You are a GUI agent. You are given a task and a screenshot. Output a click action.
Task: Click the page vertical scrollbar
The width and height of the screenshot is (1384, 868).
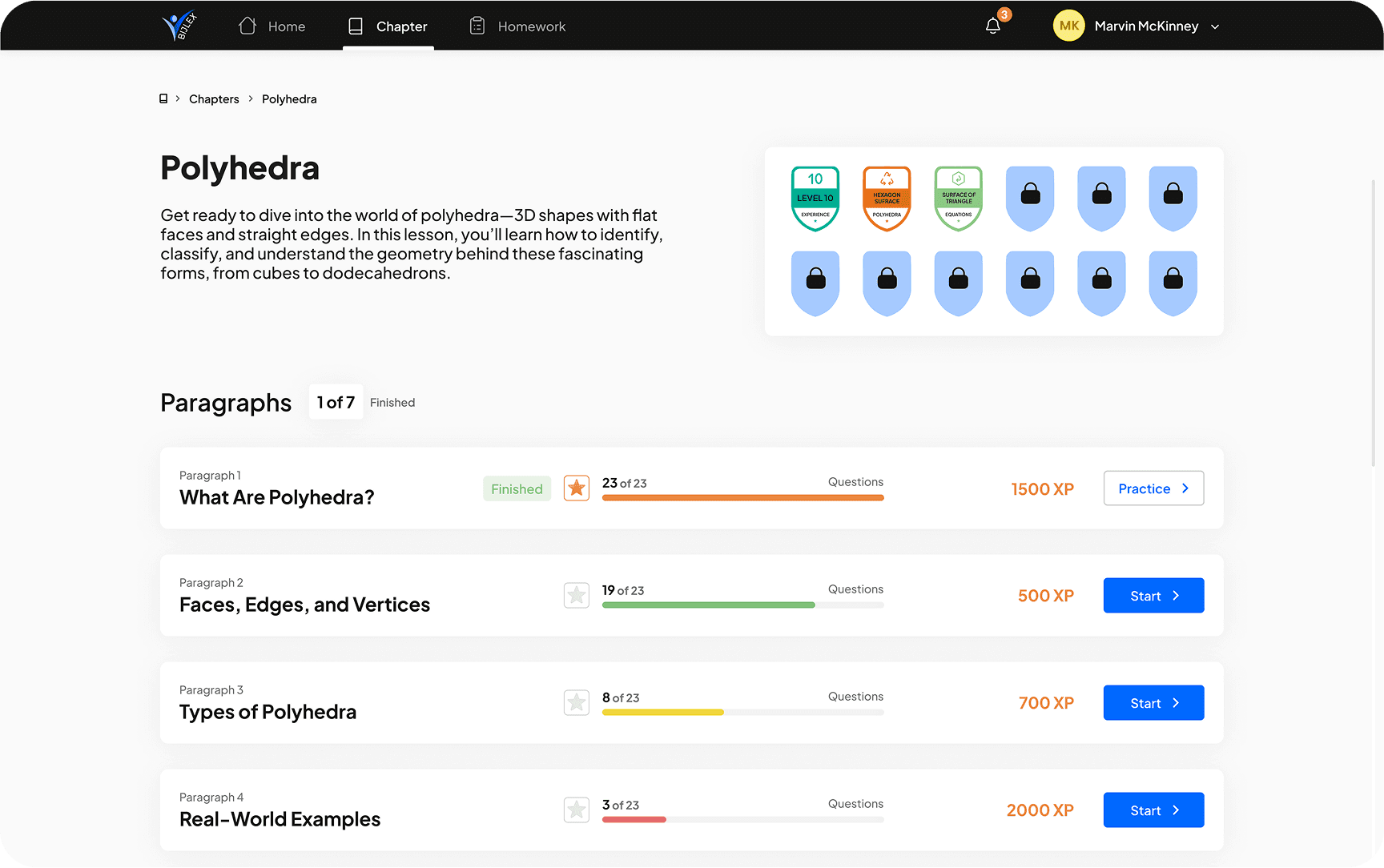tap(1374, 323)
